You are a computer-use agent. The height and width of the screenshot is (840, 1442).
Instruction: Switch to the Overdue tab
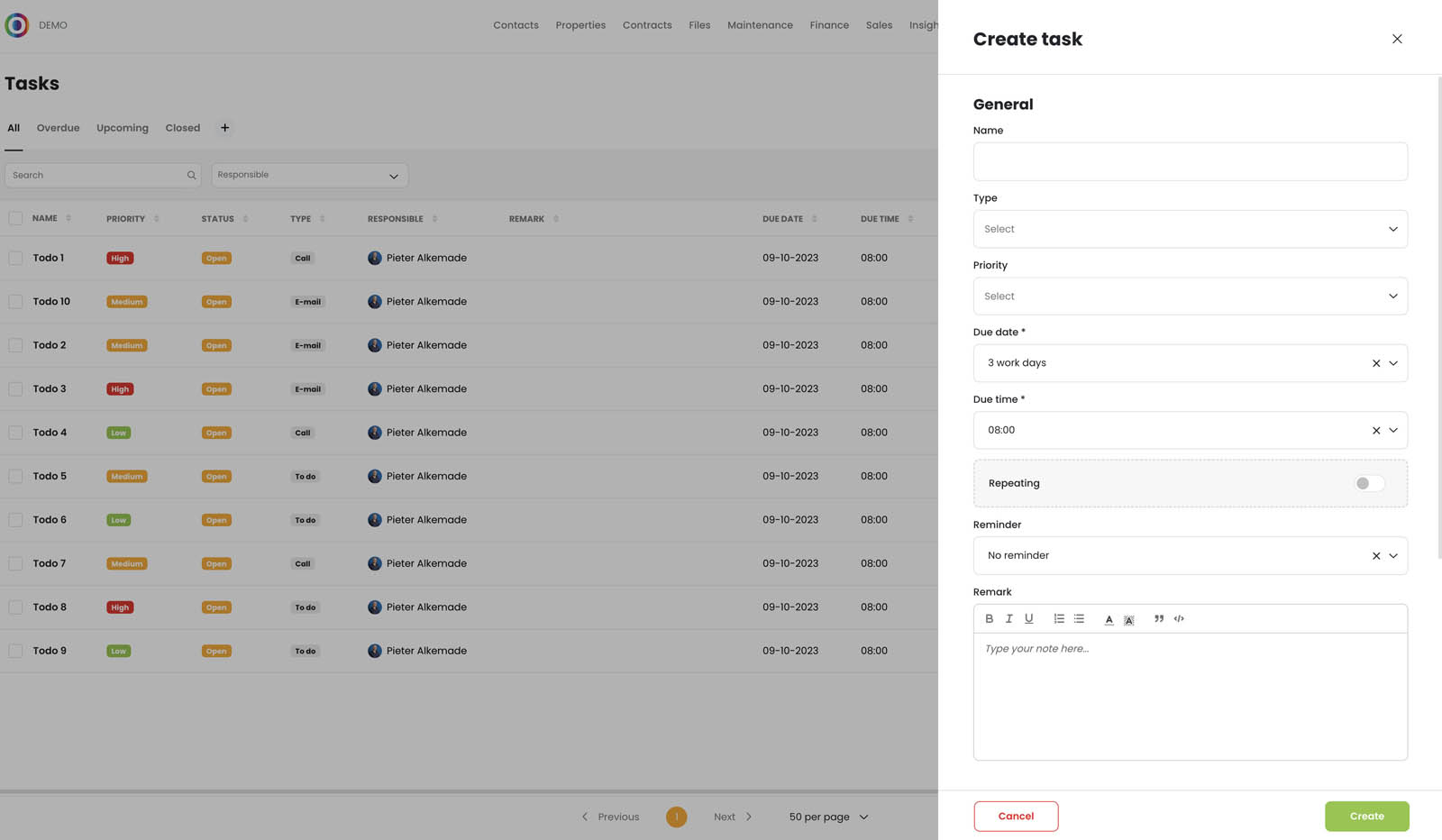pyautogui.click(x=58, y=128)
